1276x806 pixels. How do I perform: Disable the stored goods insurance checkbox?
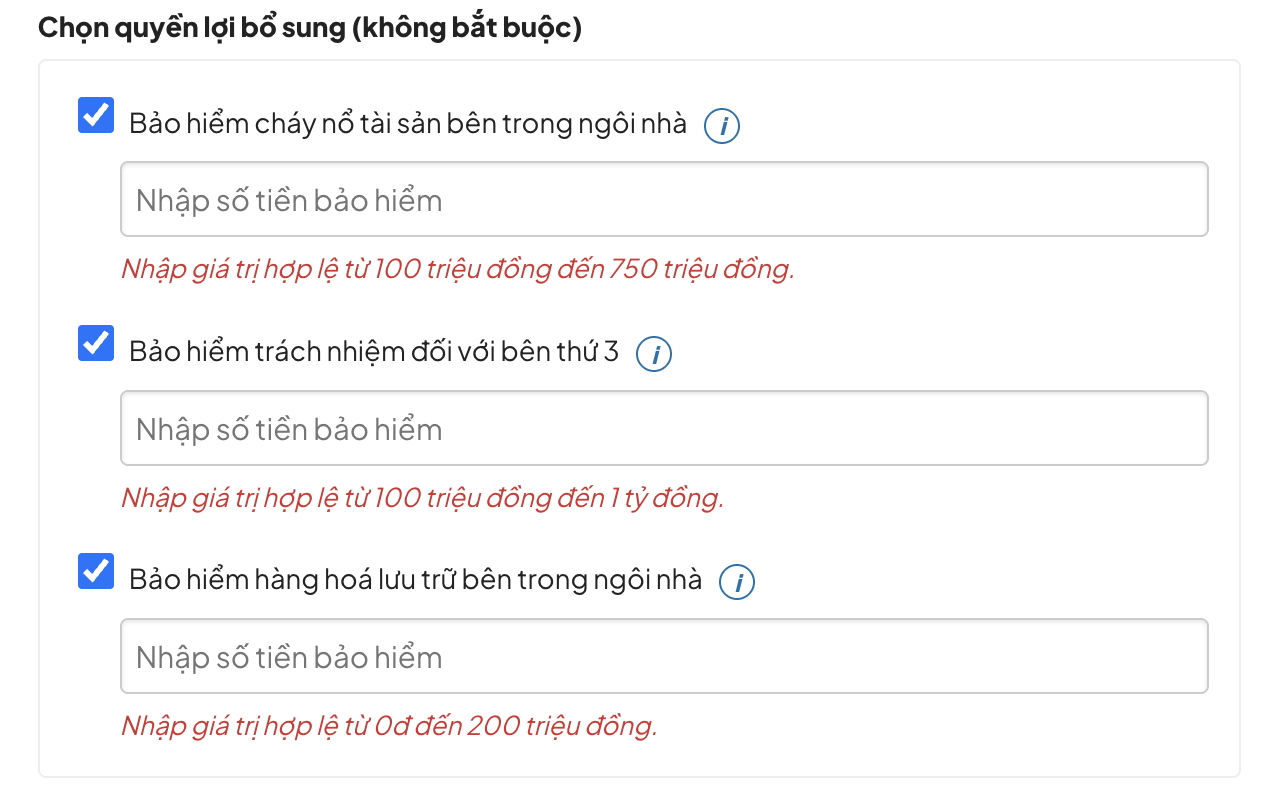point(96,572)
